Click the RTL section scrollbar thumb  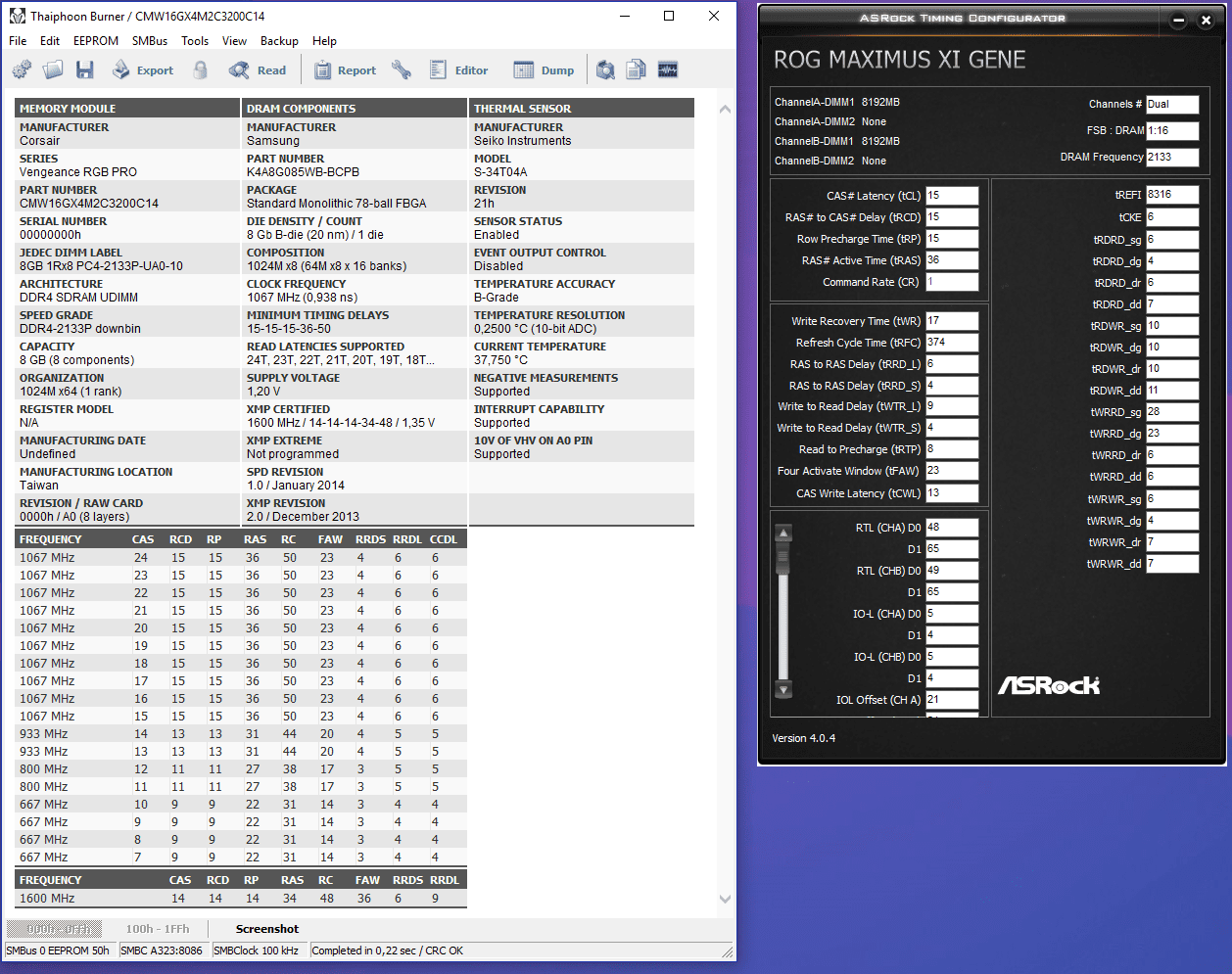[783, 558]
